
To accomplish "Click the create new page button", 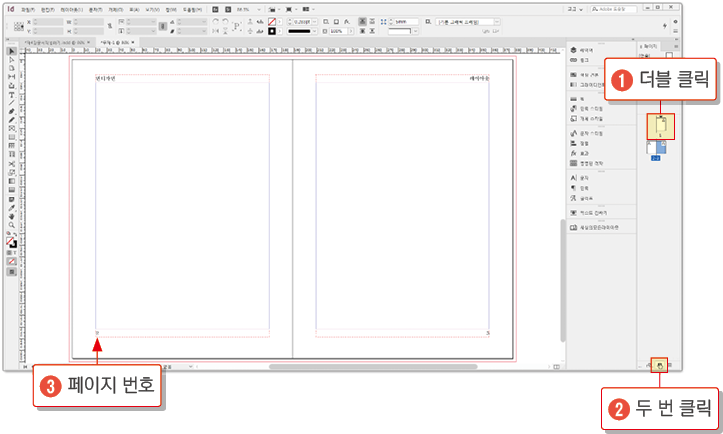I will pyautogui.click(x=660, y=365).
